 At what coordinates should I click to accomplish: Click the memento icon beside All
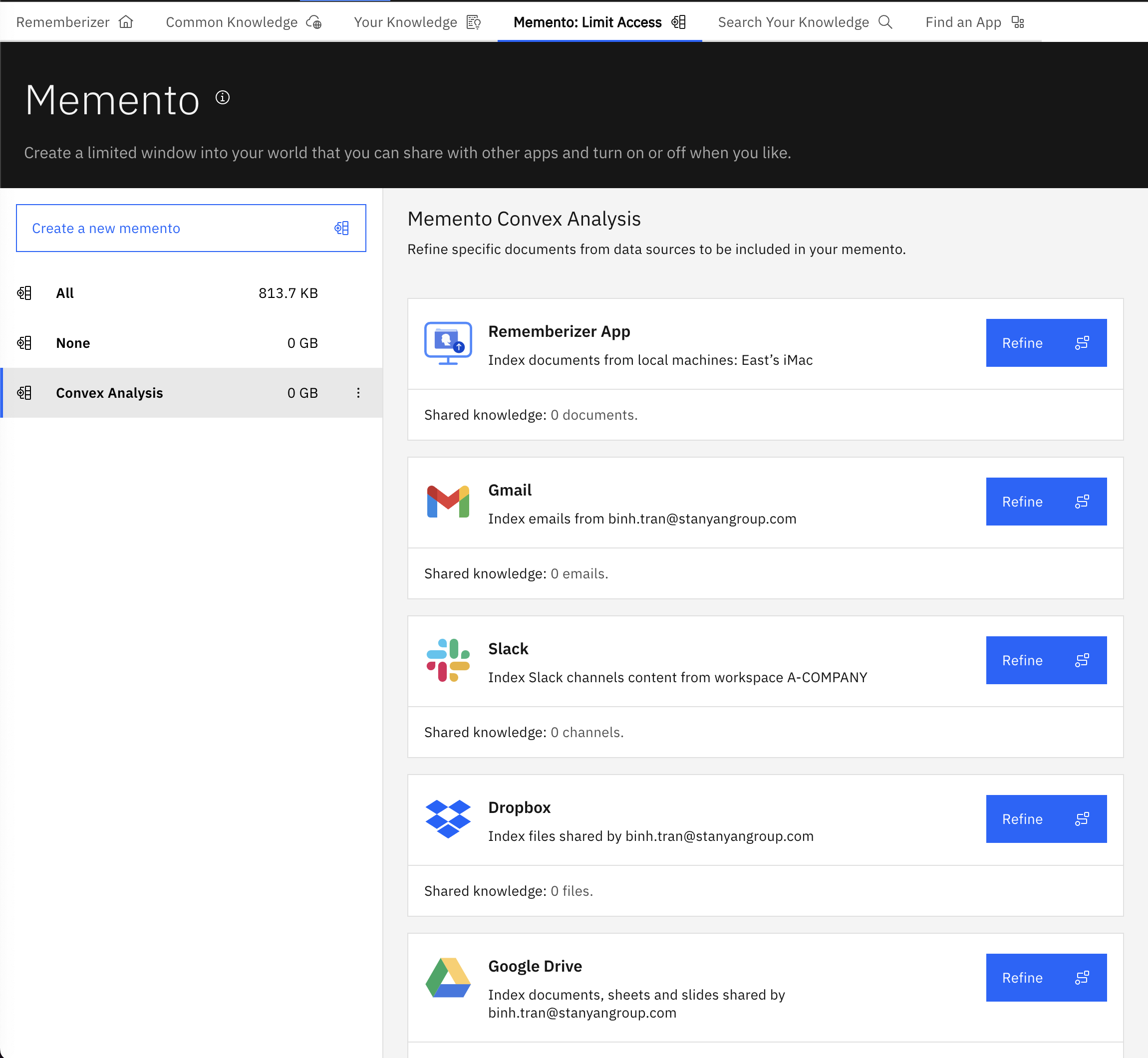(x=24, y=293)
